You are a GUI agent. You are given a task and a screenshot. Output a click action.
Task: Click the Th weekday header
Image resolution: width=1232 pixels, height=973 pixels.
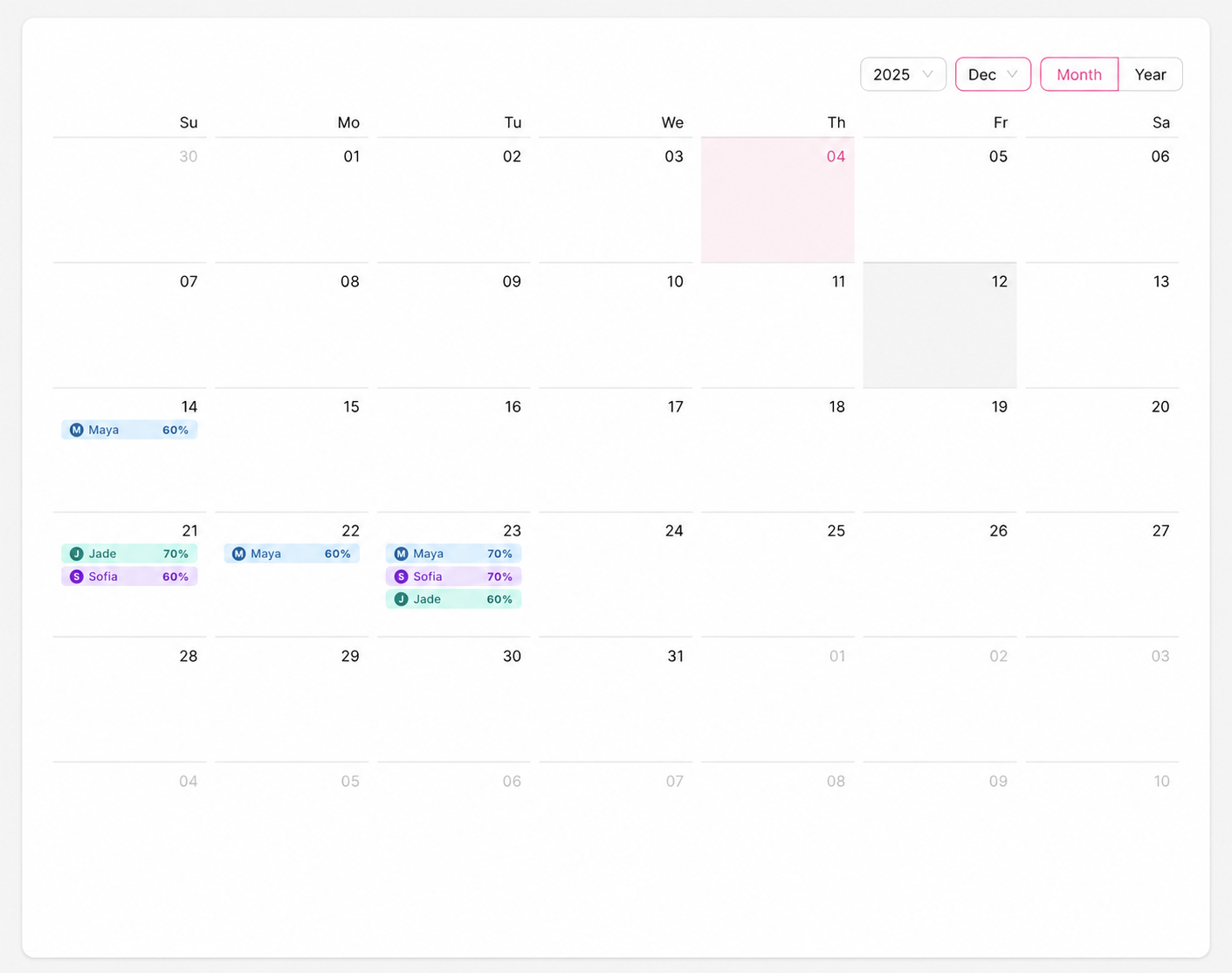point(836,122)
